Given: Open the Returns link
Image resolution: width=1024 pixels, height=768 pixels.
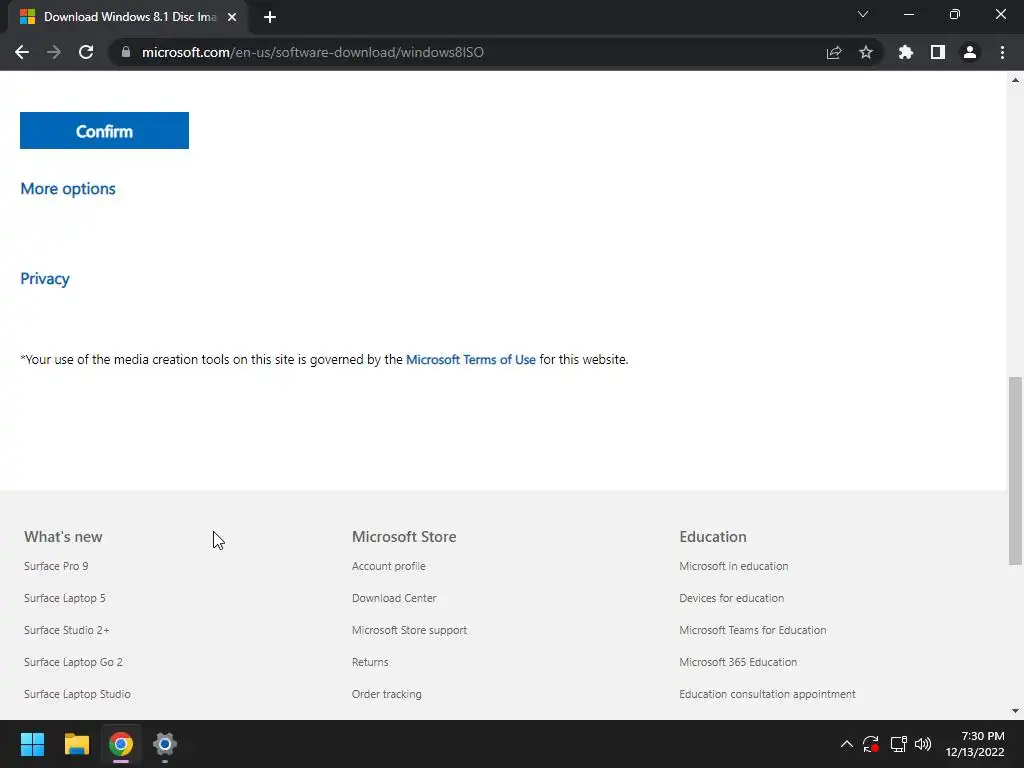Looking at the screenshot, I should pos(370,662).
